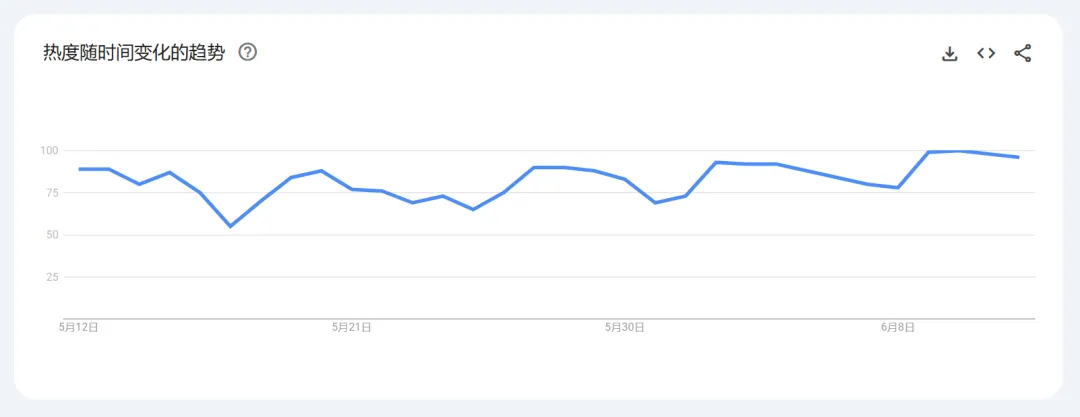The image size is (1080, 417).
Task: Select the 6月8日 date label
Action: pos(898,328)
